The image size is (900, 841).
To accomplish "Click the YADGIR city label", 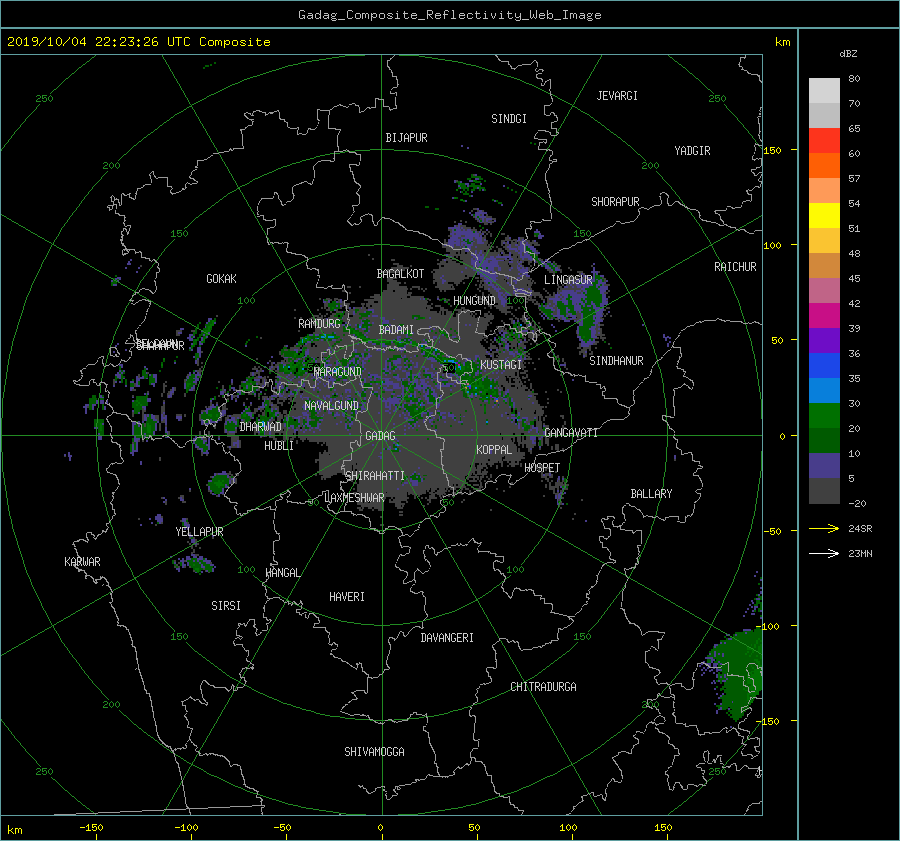I will tap(692, 151).
